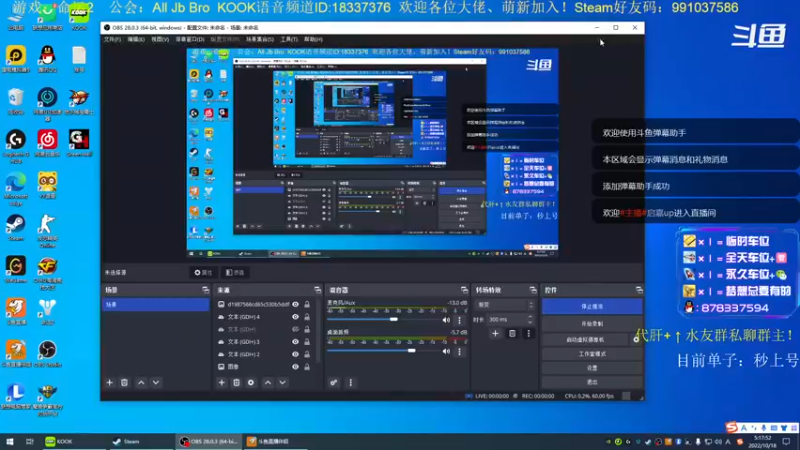Open source 属性 properties button above docks
800x450 pixels.
click(203, 272)
